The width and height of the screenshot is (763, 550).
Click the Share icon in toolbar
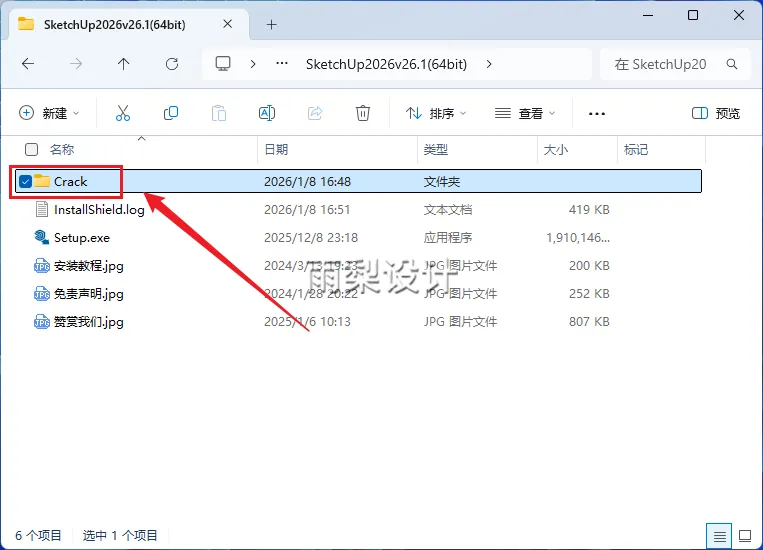315,113
